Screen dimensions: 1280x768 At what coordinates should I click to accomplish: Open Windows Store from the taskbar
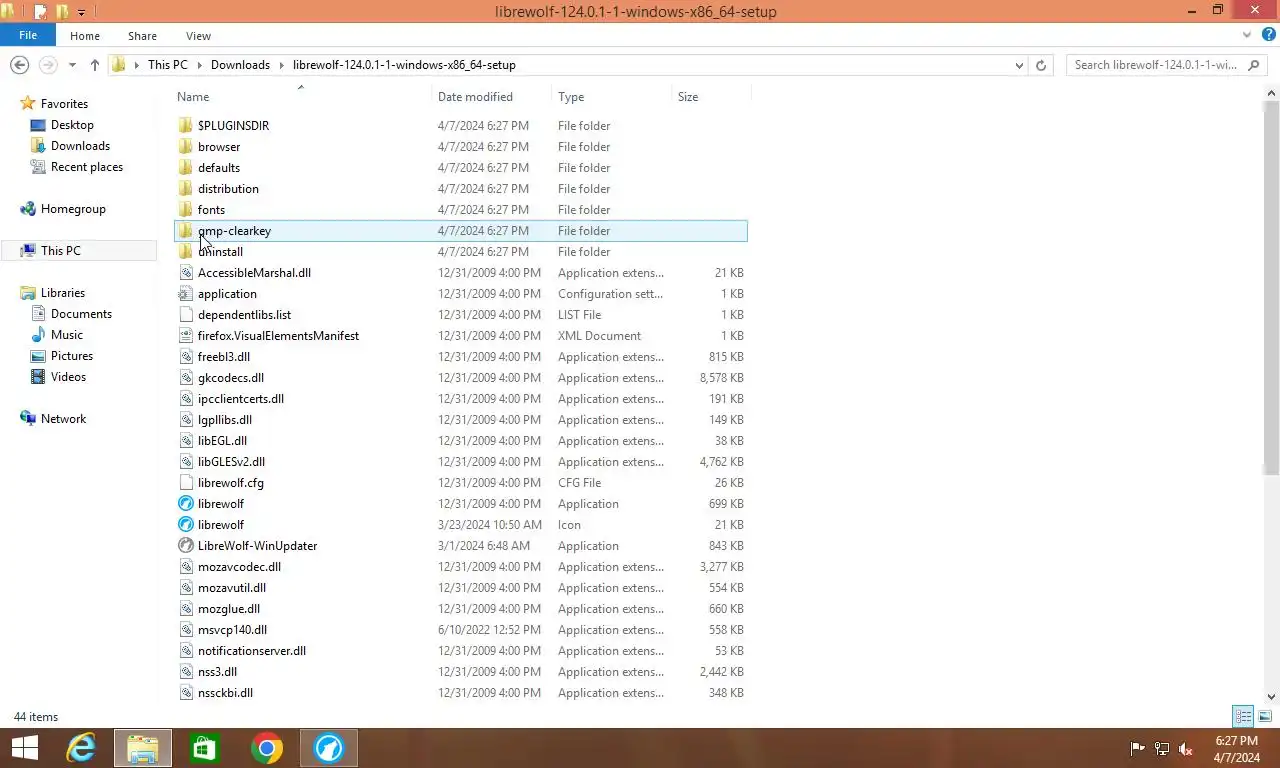(205, 748)
